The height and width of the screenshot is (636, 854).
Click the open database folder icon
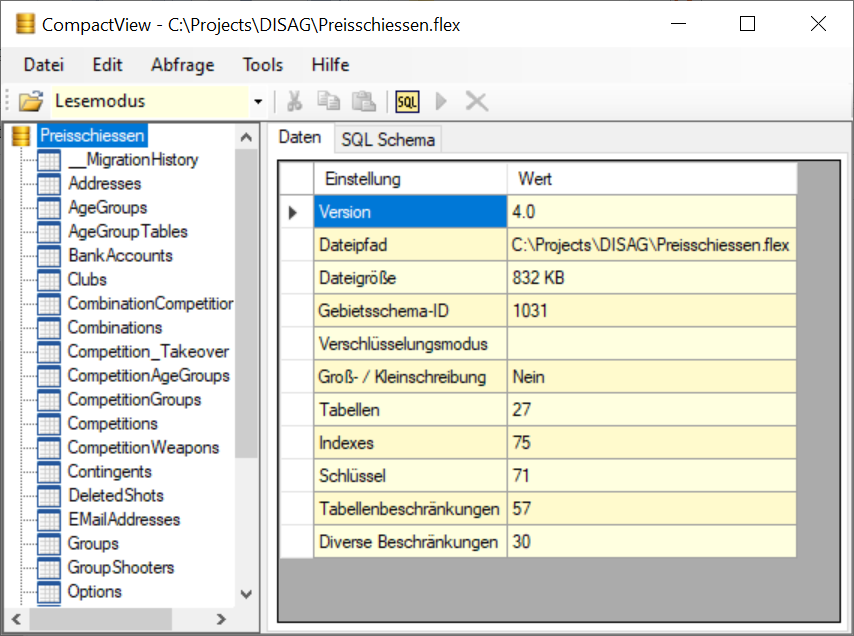click(x=31, y=101)
